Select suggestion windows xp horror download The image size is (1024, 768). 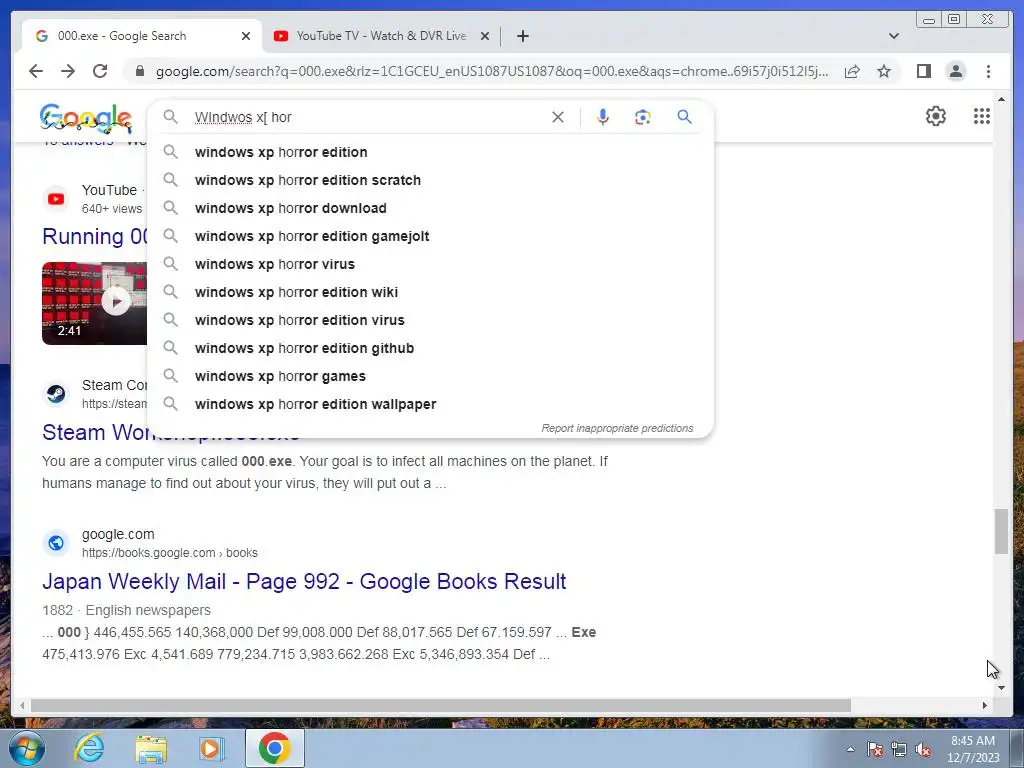(x=430, y=208)
